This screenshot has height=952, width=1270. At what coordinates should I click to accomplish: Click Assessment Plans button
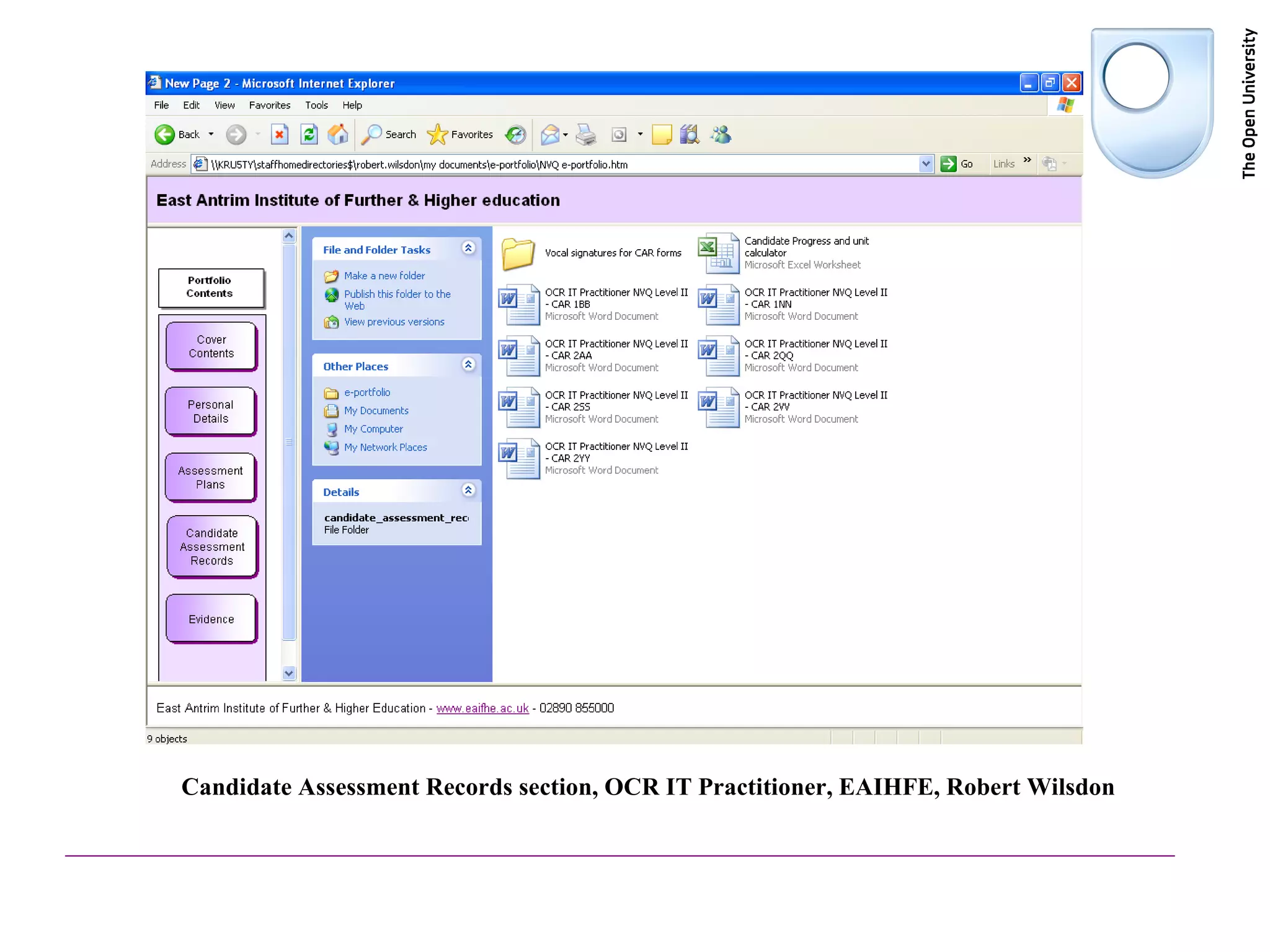[x=211, y=478]
